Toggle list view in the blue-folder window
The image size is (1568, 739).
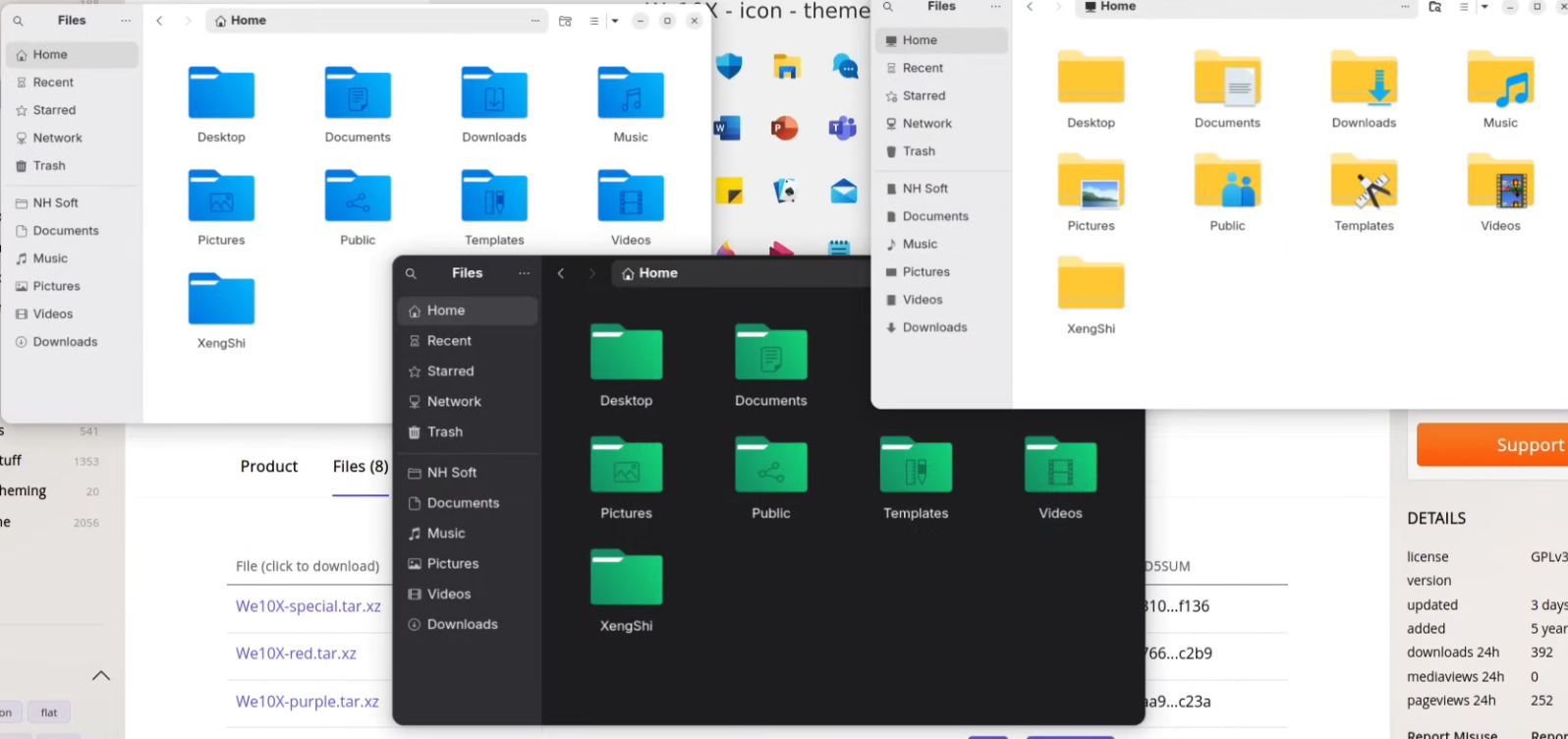pos(593,21)
